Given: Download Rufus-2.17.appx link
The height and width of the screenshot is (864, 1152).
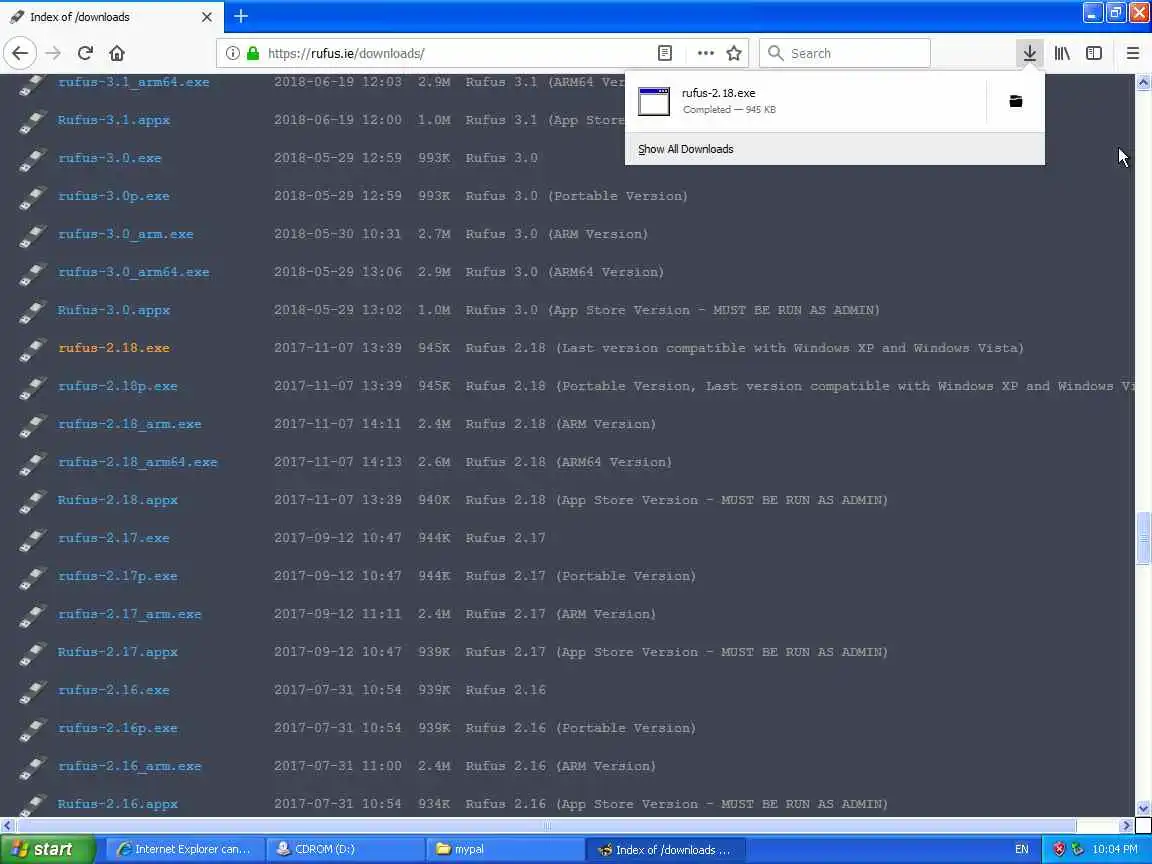Looking at the screenshot, I should (118, 652).
